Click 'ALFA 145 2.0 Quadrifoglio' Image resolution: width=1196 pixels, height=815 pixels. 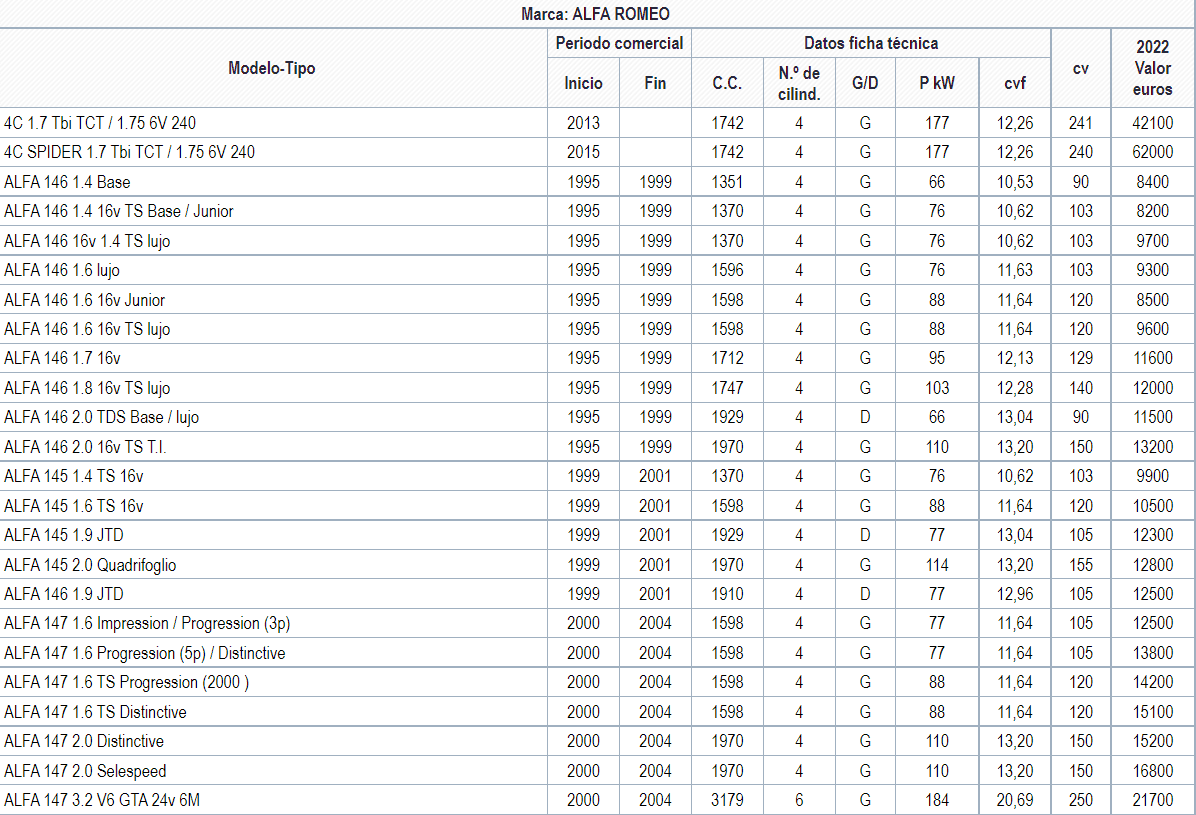pos(90,565)
